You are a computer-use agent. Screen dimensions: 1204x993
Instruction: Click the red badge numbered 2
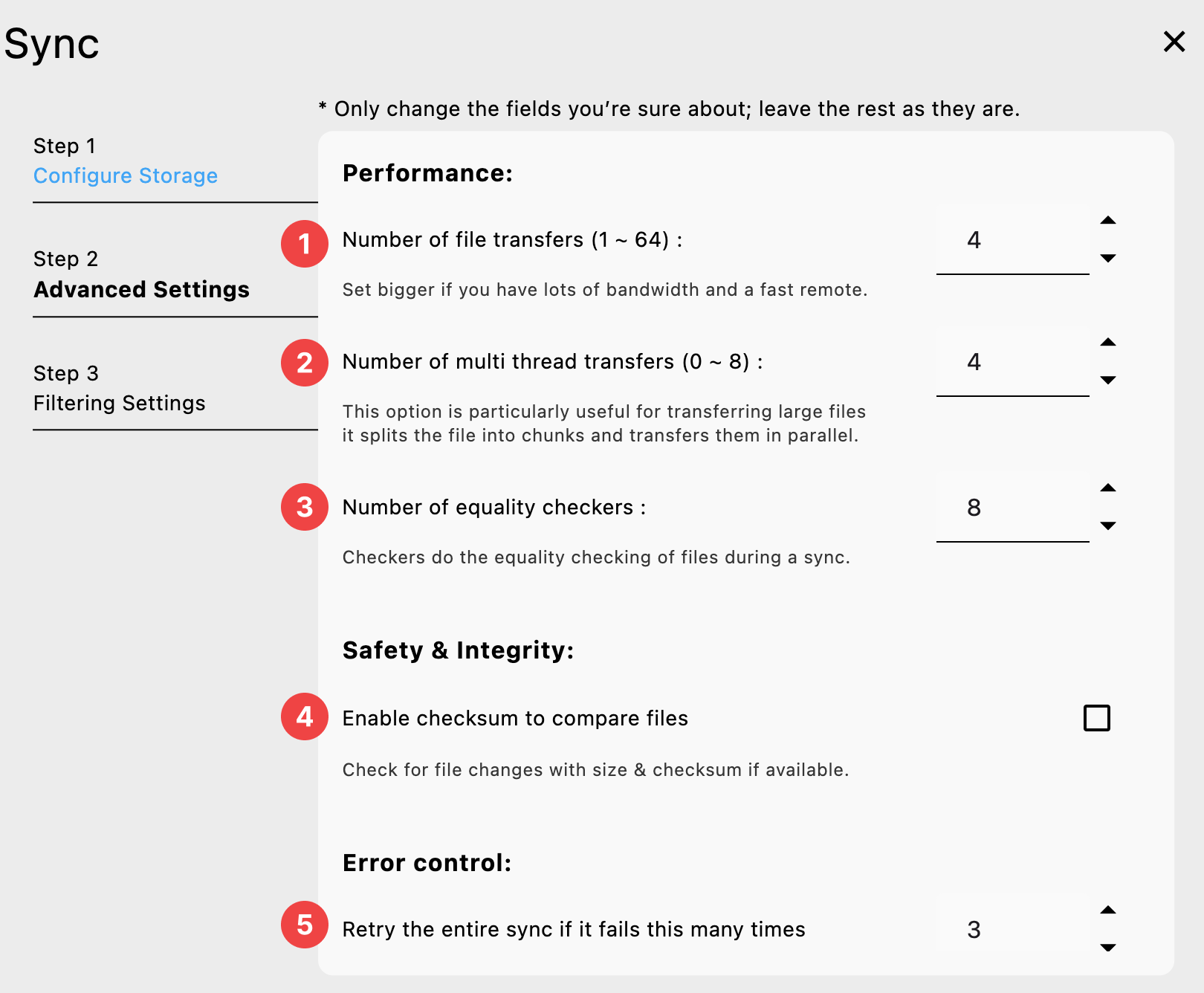click(304, 363)
